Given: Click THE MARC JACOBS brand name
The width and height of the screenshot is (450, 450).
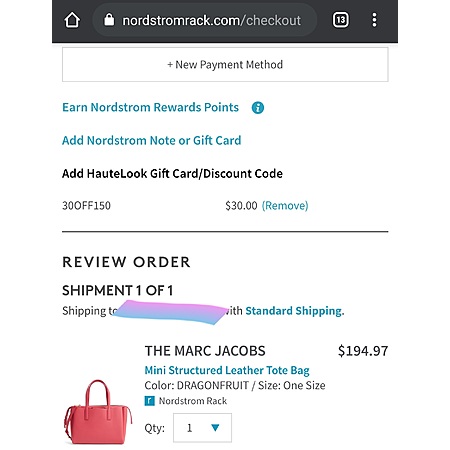Looking at the screenshot, I should pyautogui.click(x=205, y=351).
